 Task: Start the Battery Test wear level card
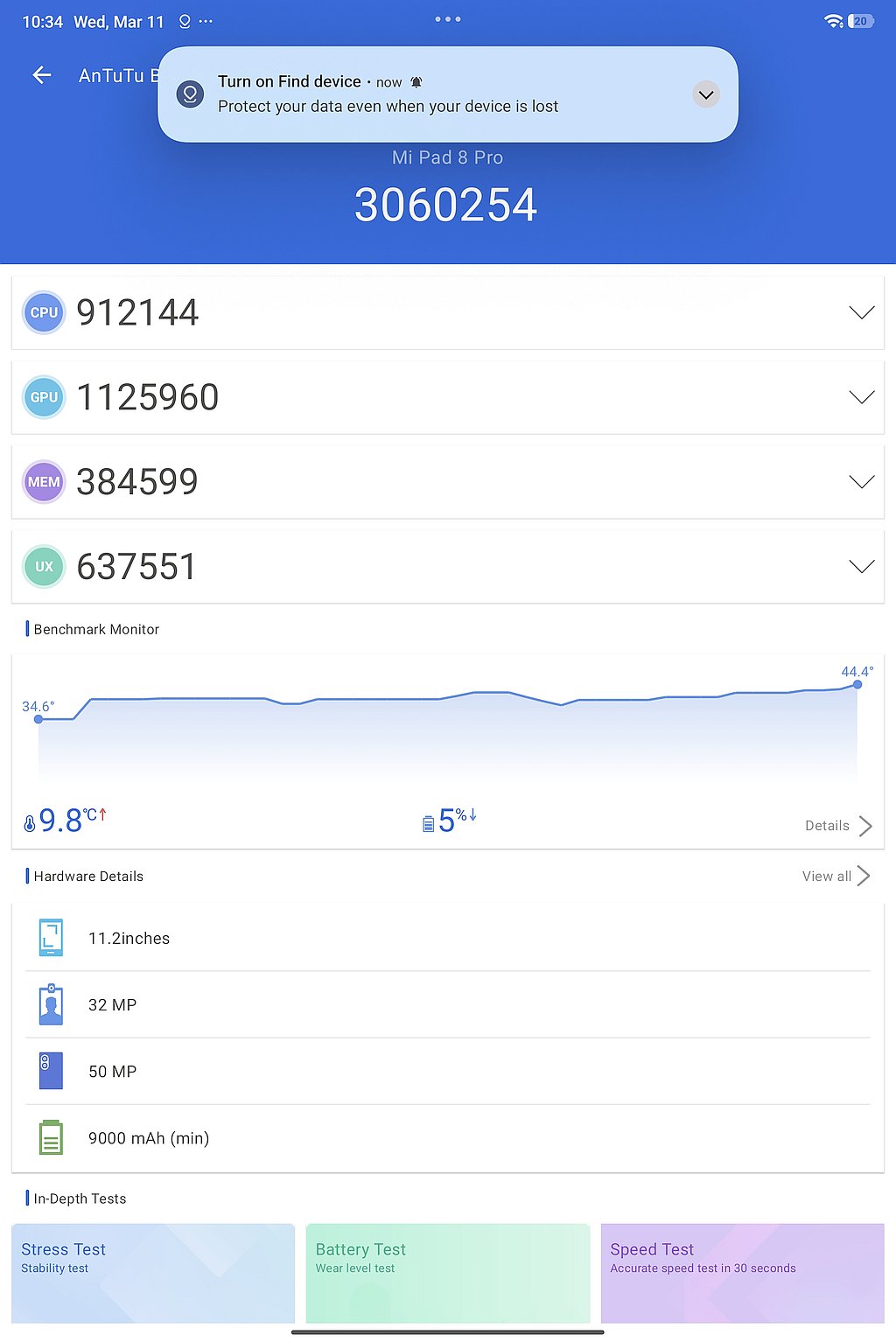(x=448, y=1273)
